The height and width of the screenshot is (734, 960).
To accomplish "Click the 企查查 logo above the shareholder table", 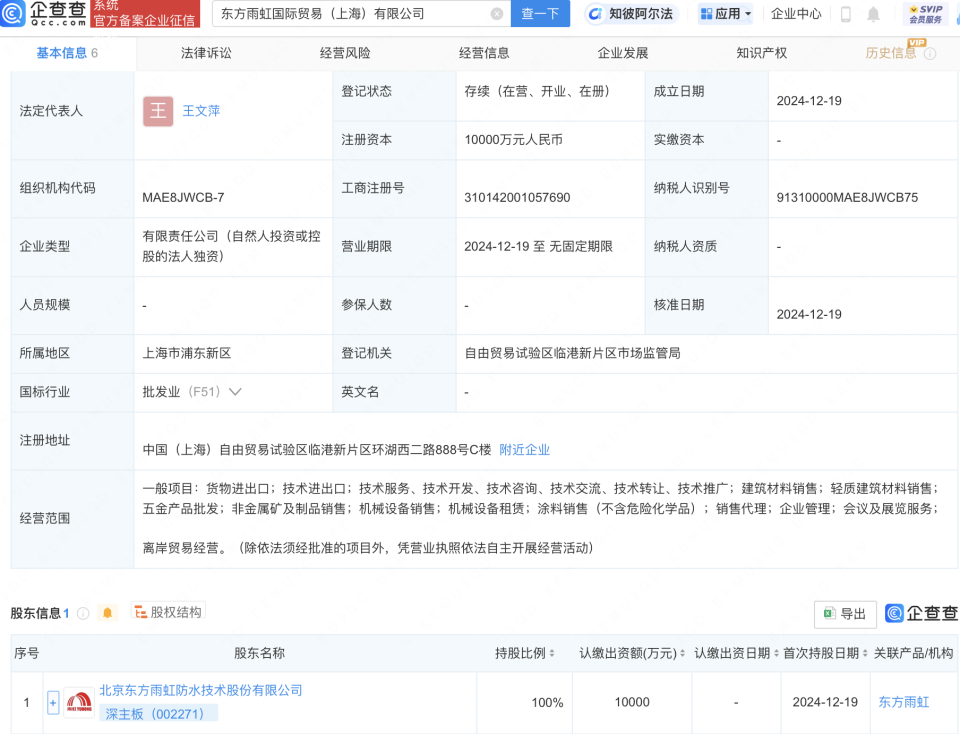I will tap(921, 613).
